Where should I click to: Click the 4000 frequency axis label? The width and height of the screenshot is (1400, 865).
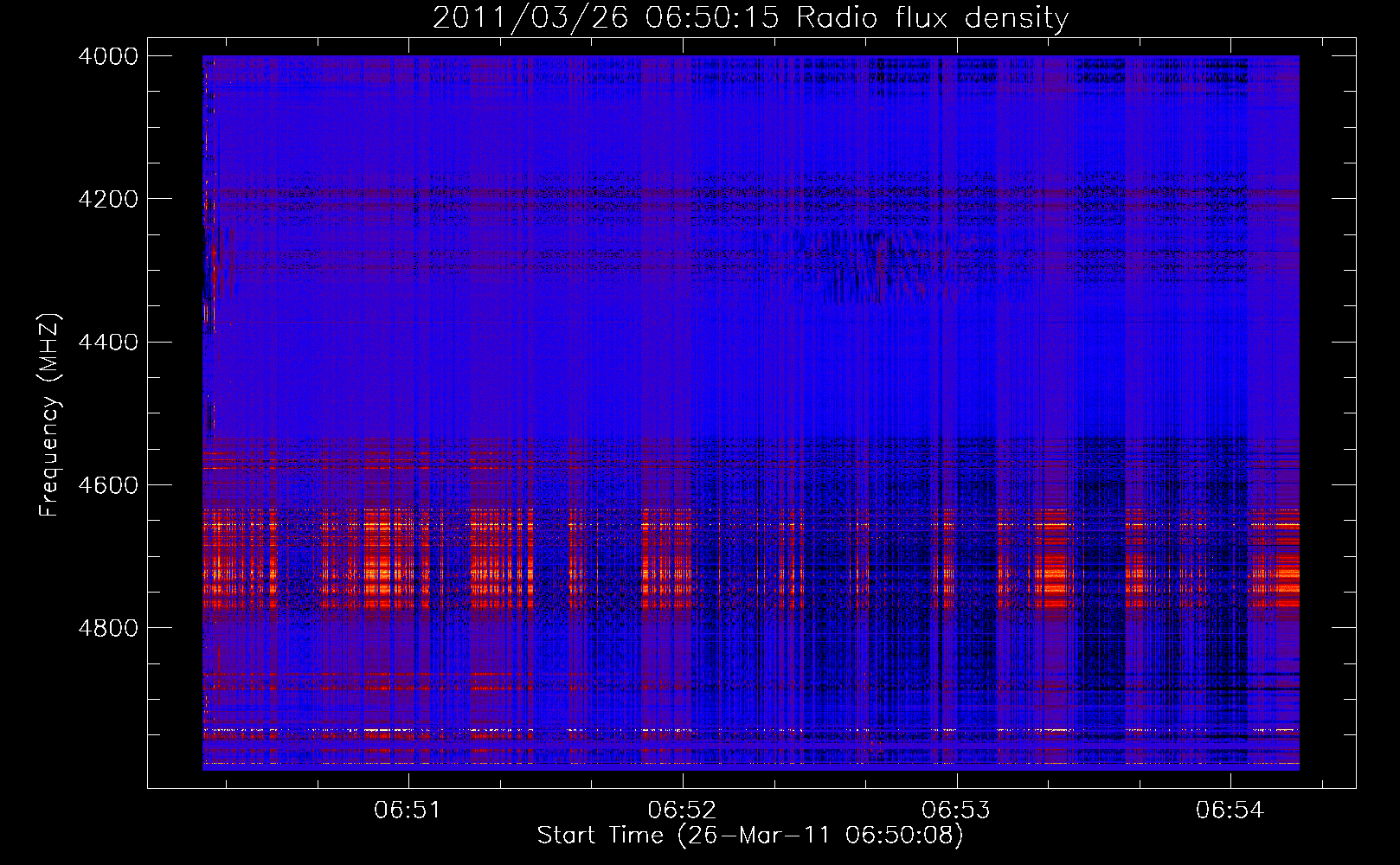point(108,56)
